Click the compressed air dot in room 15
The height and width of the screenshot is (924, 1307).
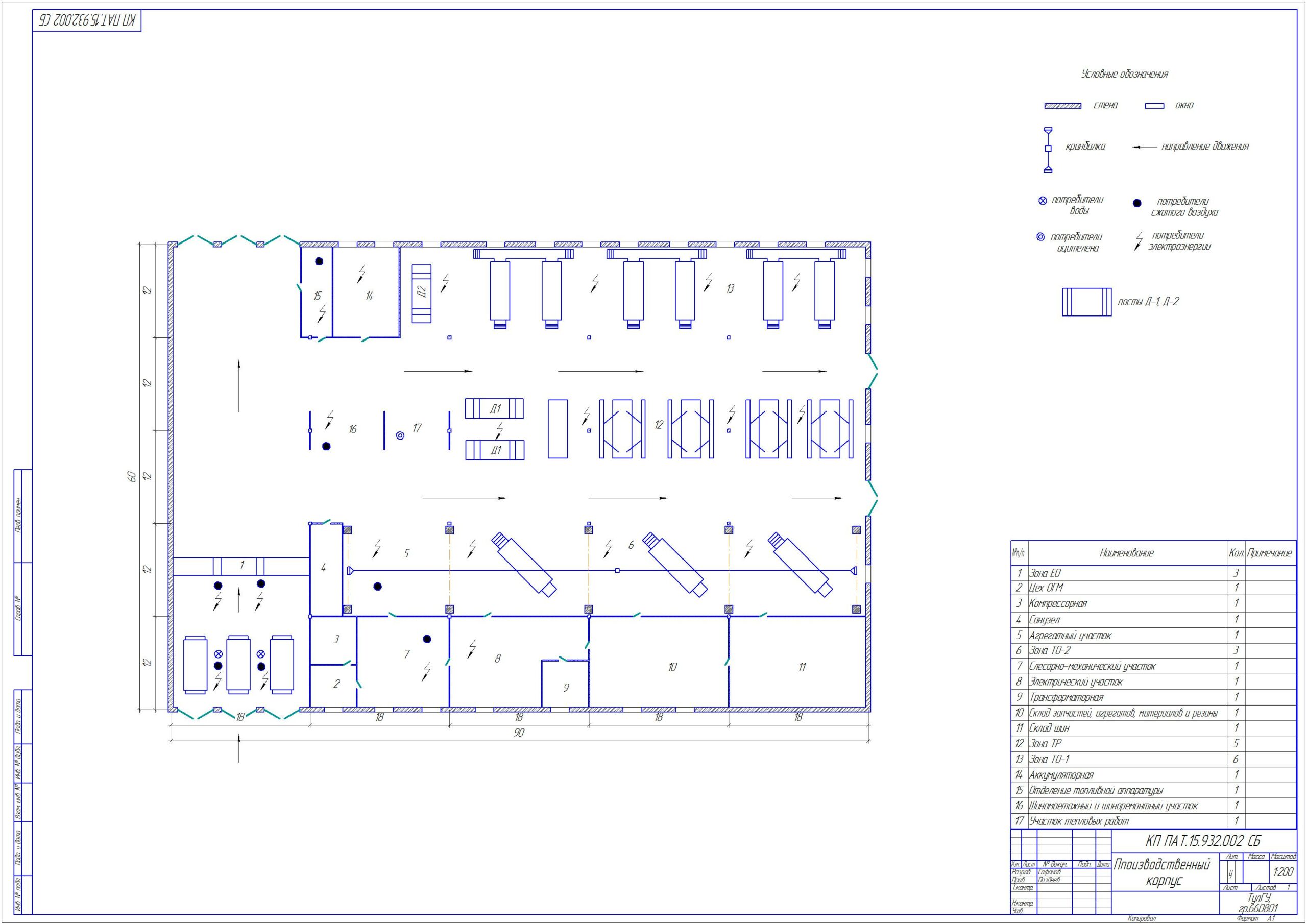click(320, 261)
